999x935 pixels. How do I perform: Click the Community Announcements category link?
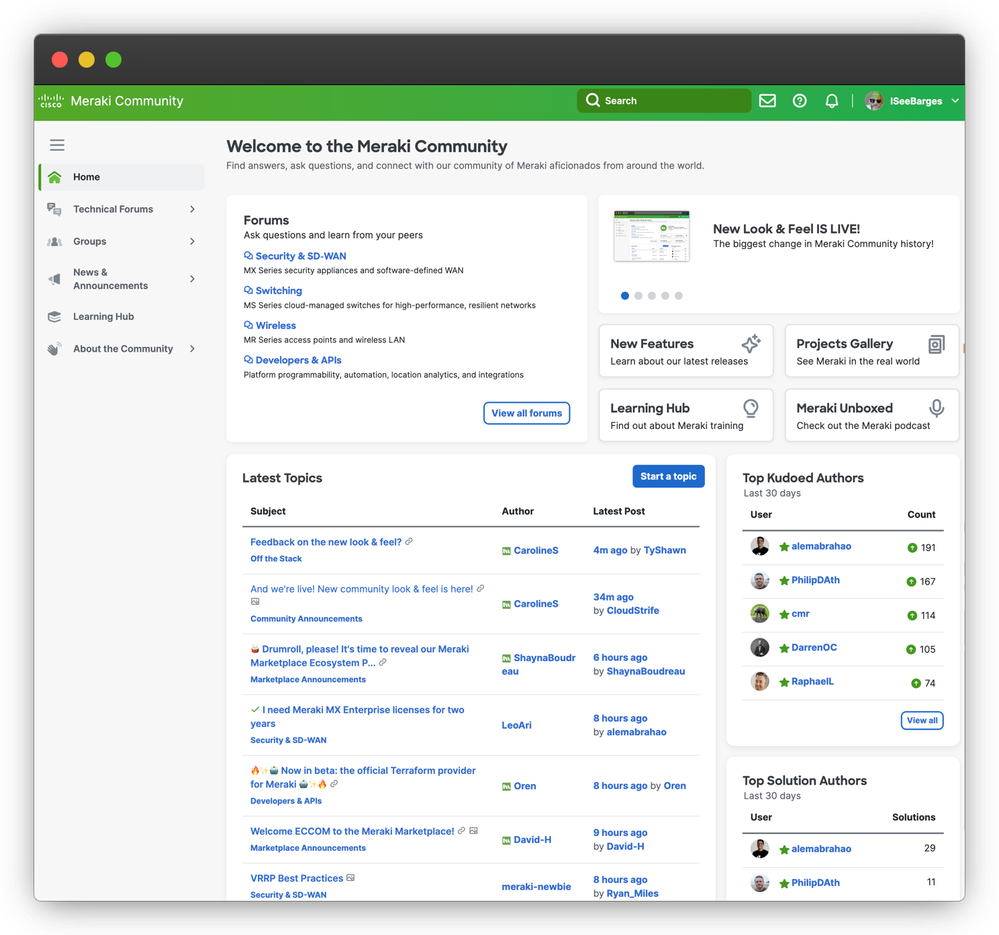tap(306, 618)
